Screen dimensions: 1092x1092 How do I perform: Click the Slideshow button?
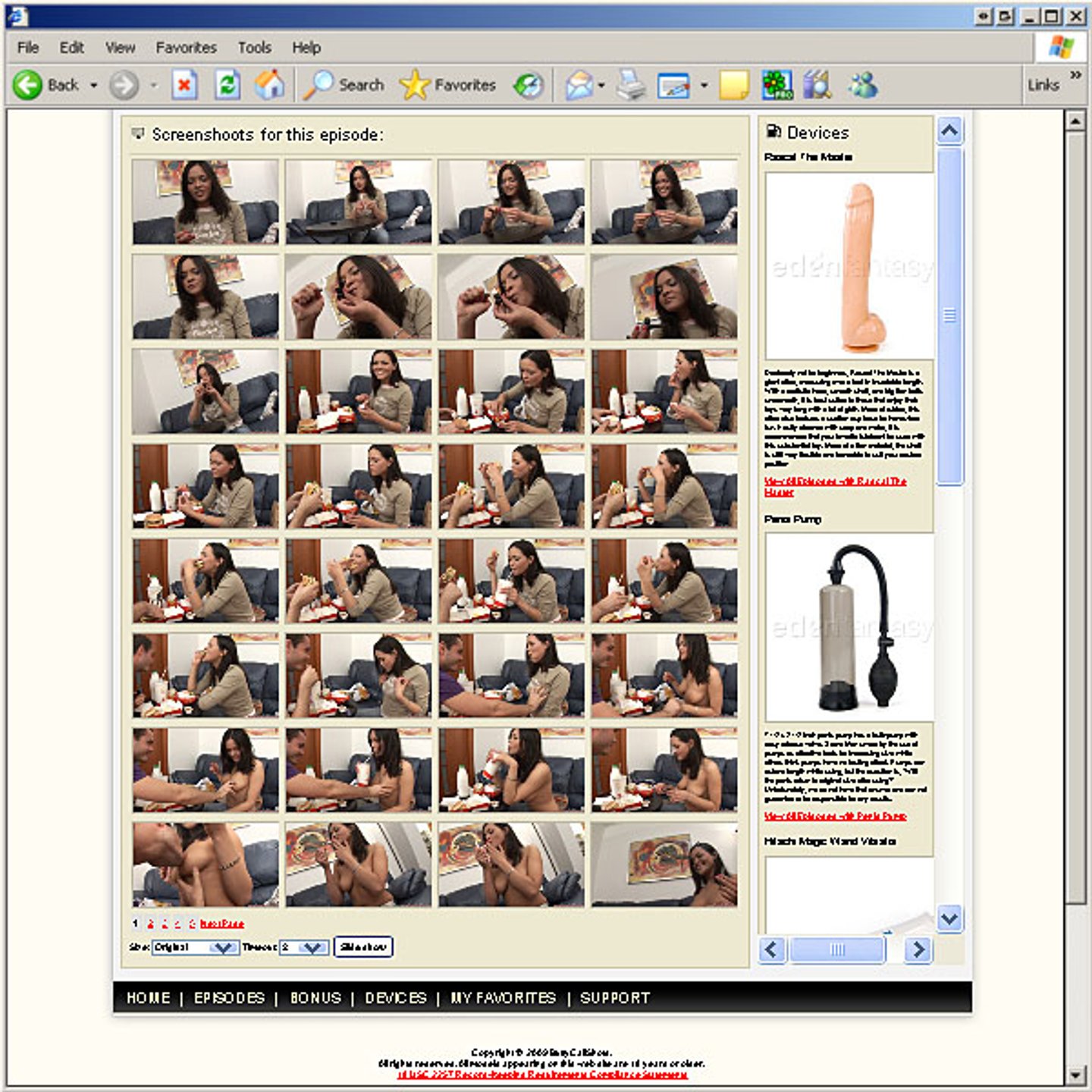(363, 947)
